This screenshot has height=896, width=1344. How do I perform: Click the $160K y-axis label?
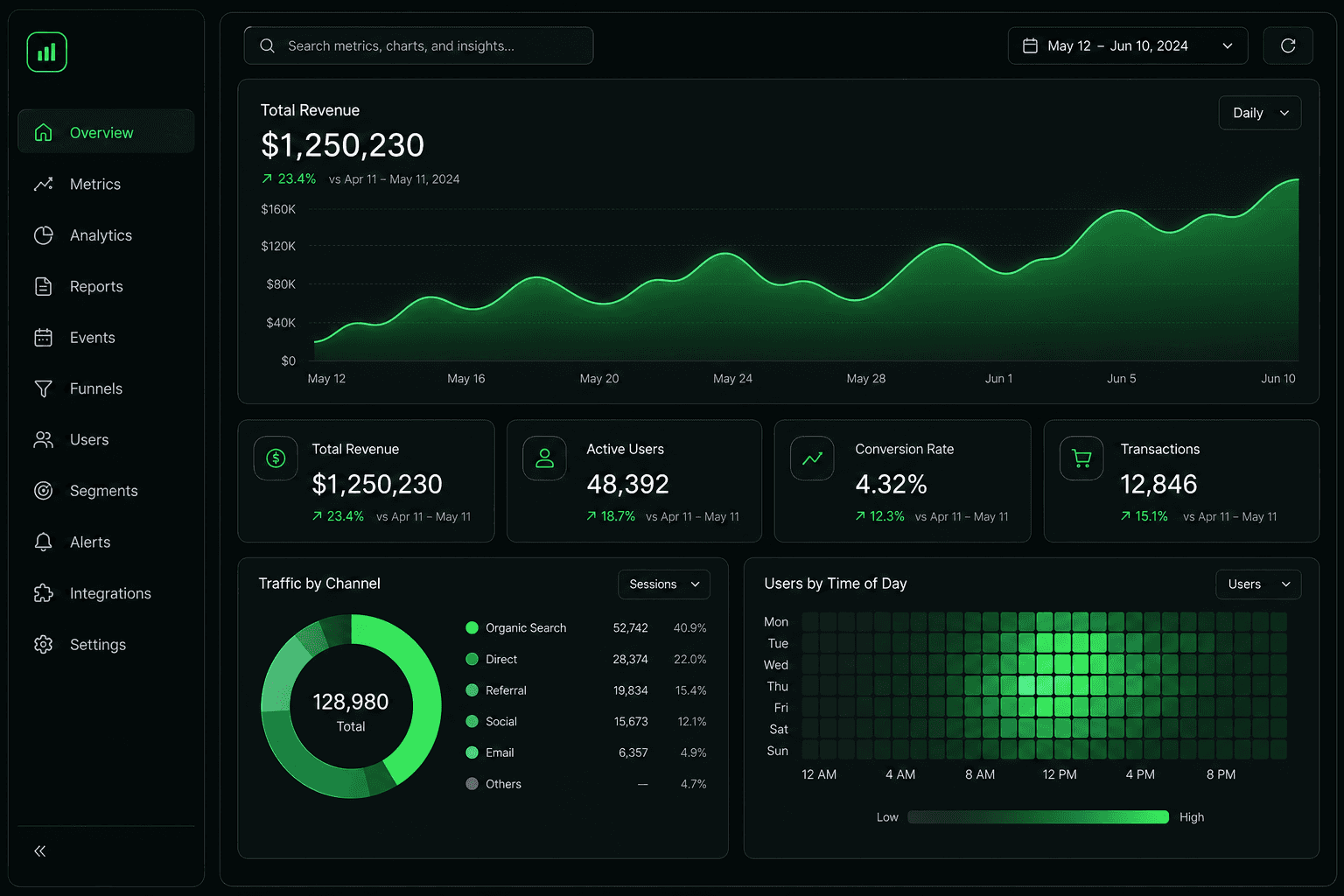click(x=278, y=209)
